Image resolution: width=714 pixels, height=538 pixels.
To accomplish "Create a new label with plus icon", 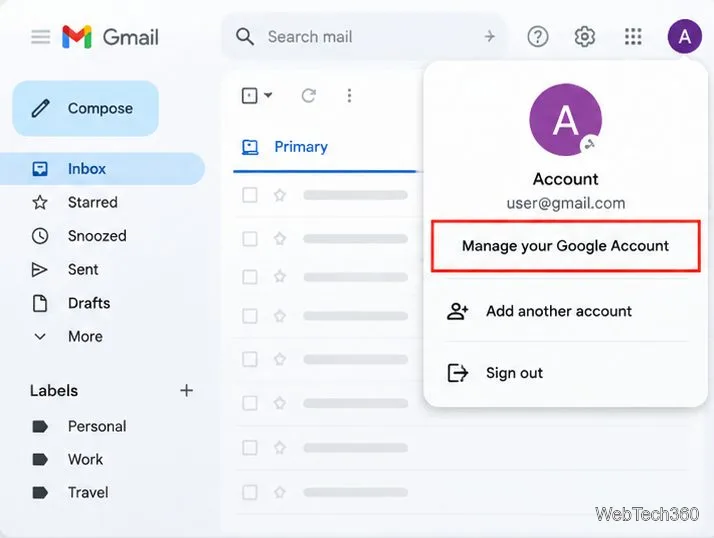I will 186,390.
